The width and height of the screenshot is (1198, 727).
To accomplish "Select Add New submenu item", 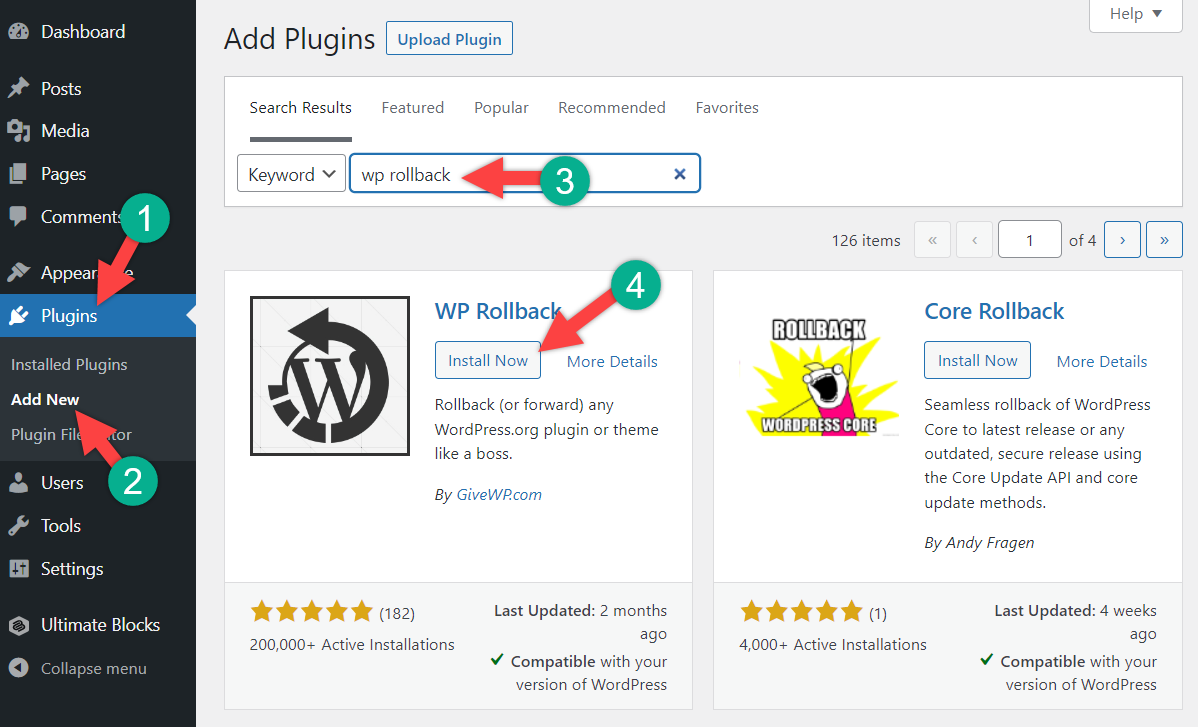I will 45,399.
